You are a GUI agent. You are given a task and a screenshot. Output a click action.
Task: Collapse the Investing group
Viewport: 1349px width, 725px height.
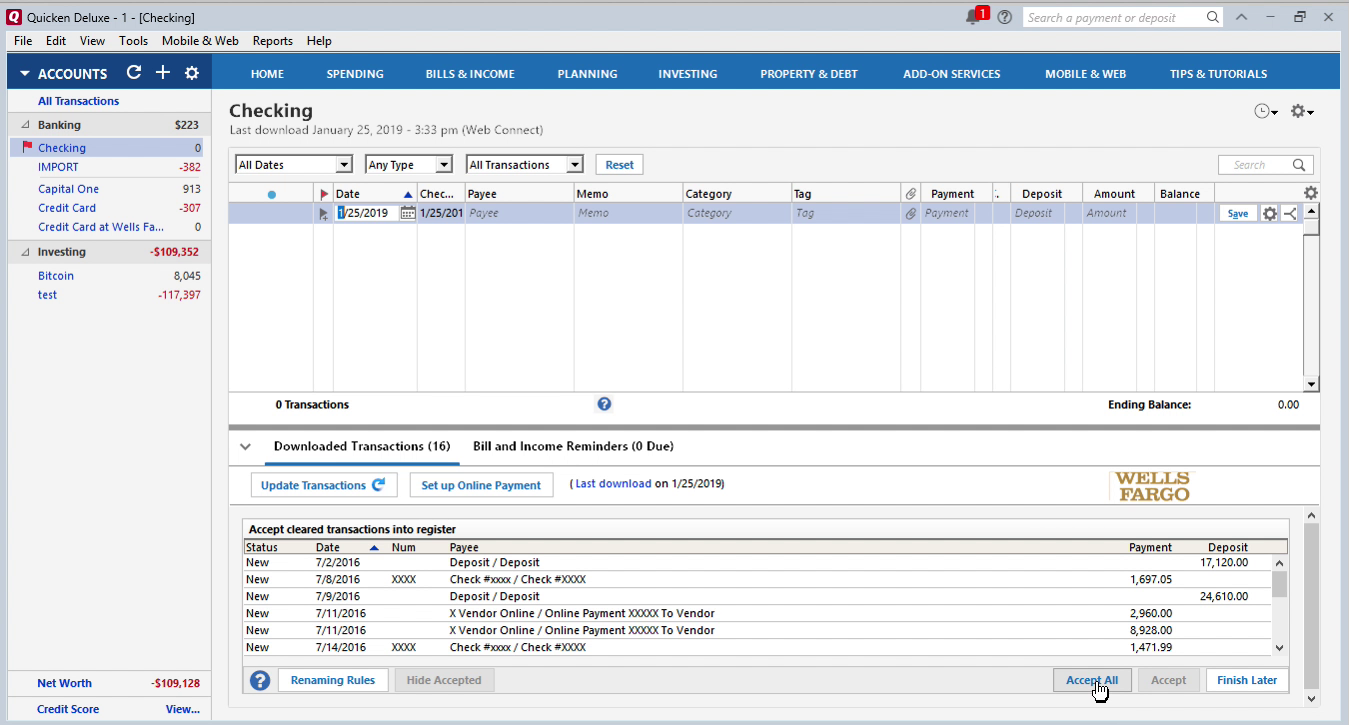tap(25, 252)
